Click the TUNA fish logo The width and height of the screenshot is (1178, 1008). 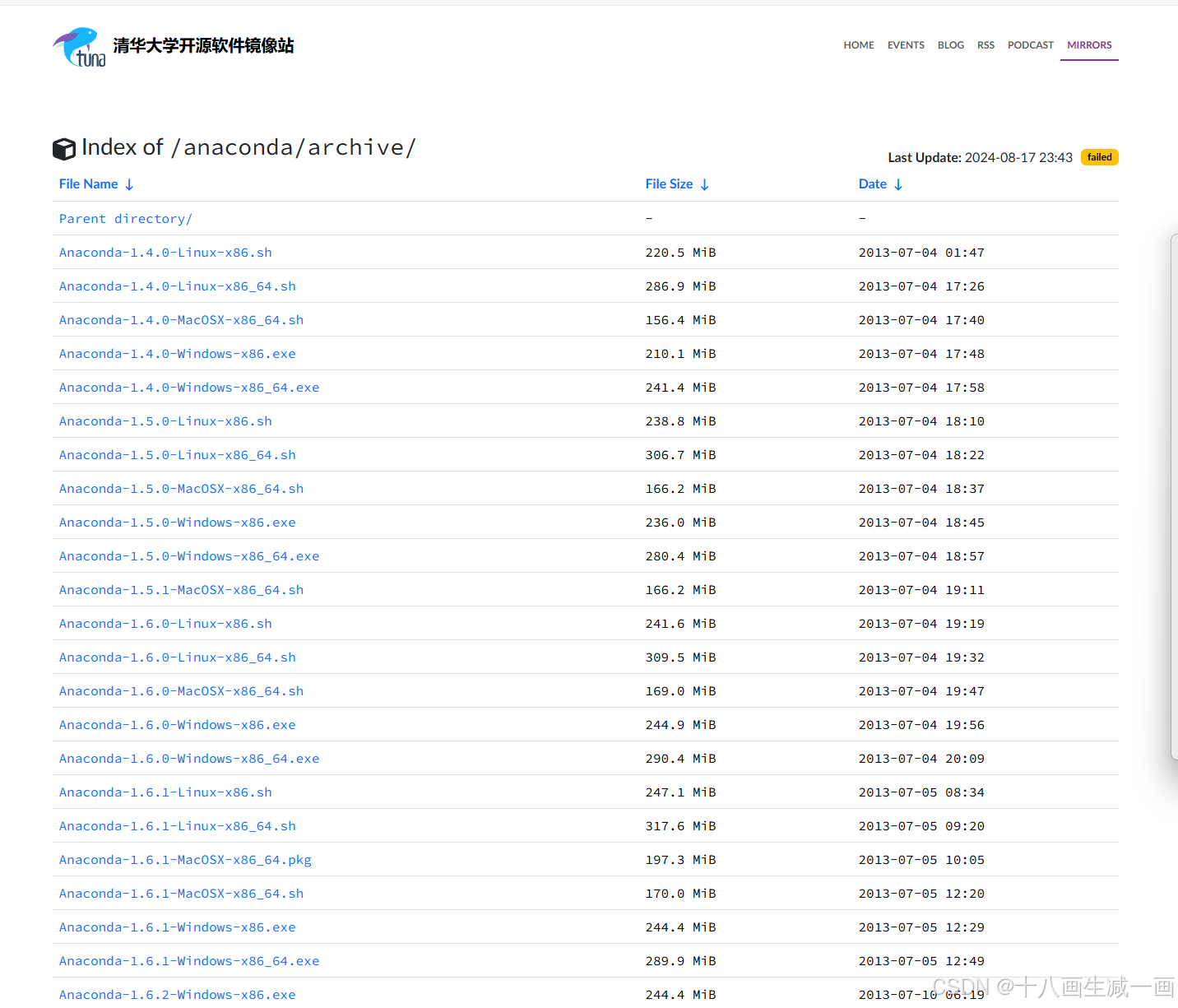(x=79, y=47)
